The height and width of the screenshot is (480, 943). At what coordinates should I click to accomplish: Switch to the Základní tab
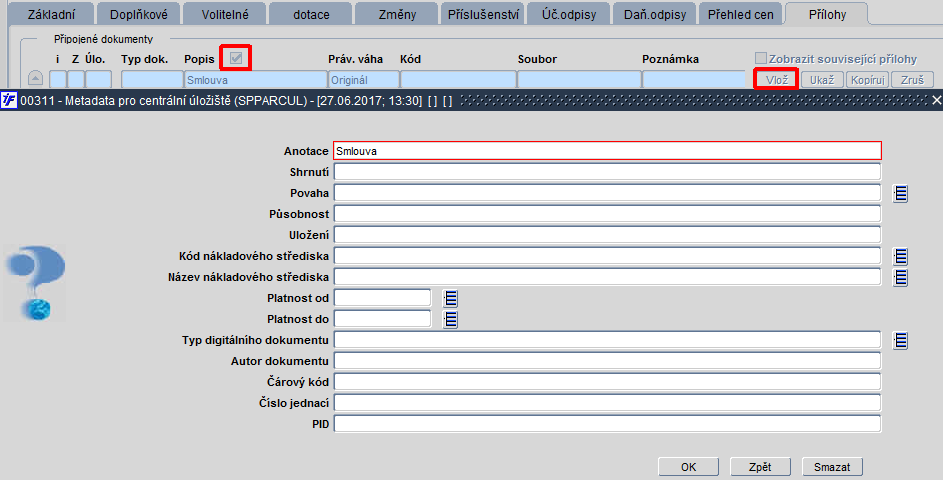point(52,14)
